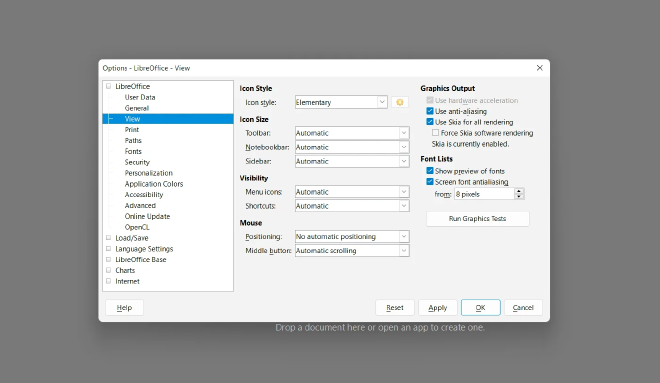
Task: Open the Toolbar icon size dropdown
Action: tap(352, 133)
